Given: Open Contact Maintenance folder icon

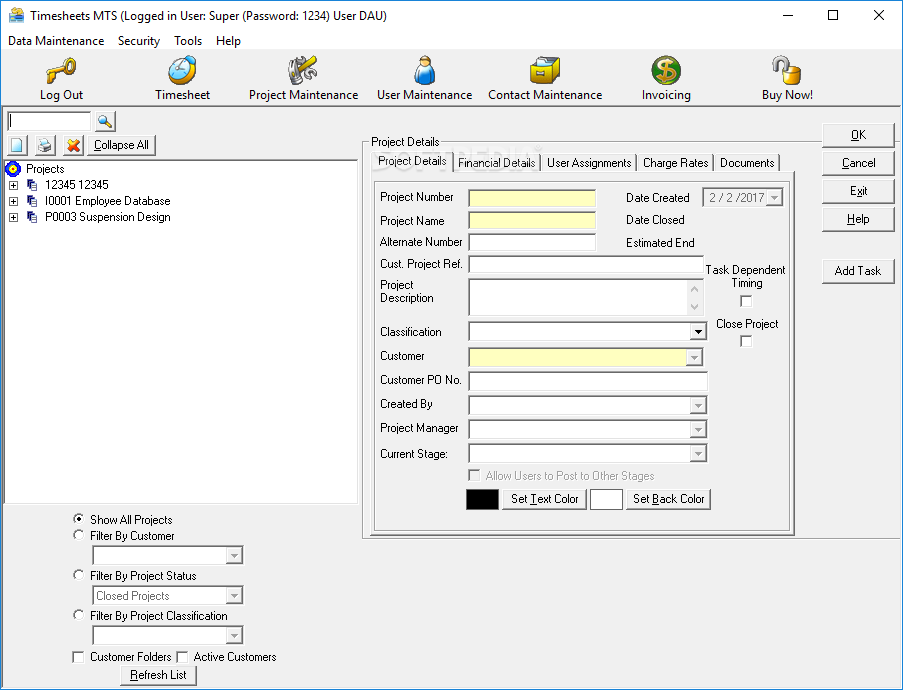Looking at the screenshot, I should [545, 70].
